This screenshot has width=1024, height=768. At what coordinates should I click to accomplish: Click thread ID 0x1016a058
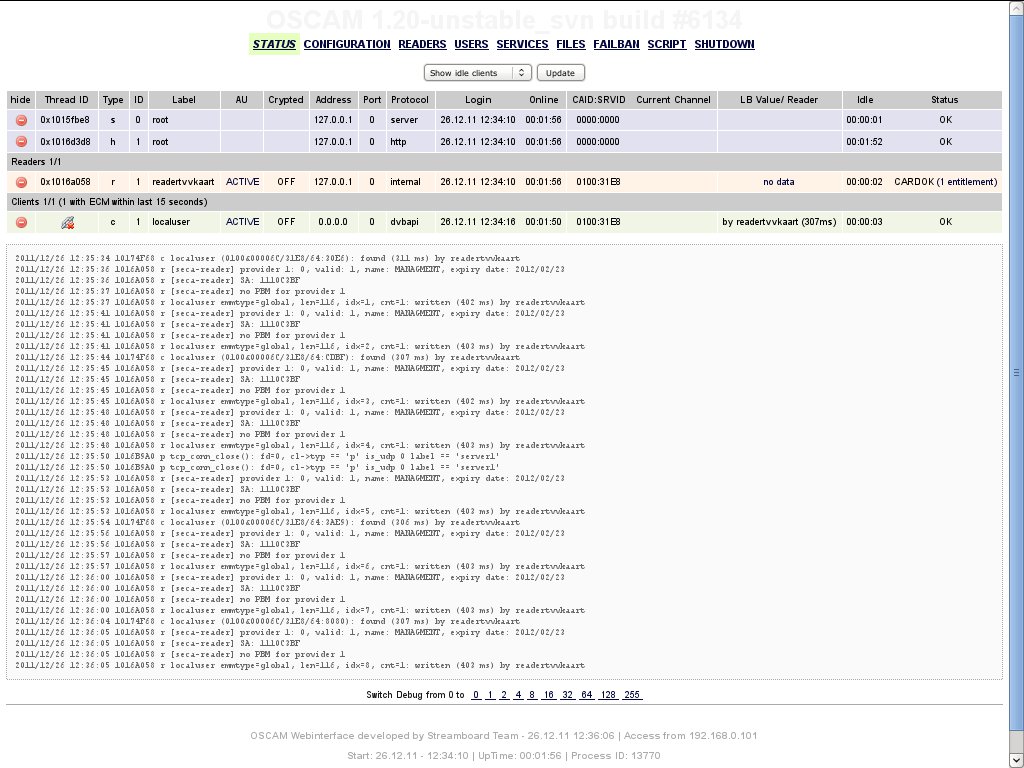click(65, 182)
